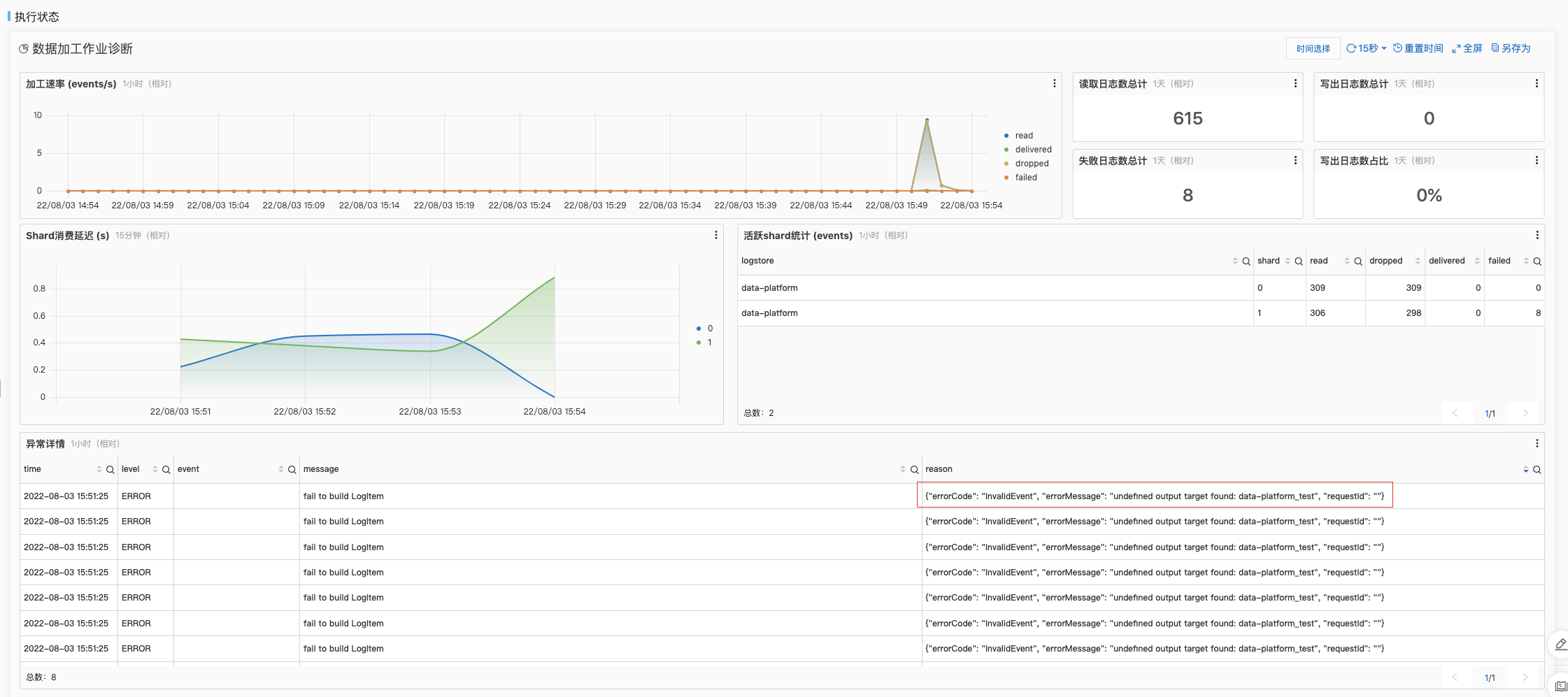Click the read value 309 cell
Viewport: 1568px width, 697px height.
[x=1335, y=288]
